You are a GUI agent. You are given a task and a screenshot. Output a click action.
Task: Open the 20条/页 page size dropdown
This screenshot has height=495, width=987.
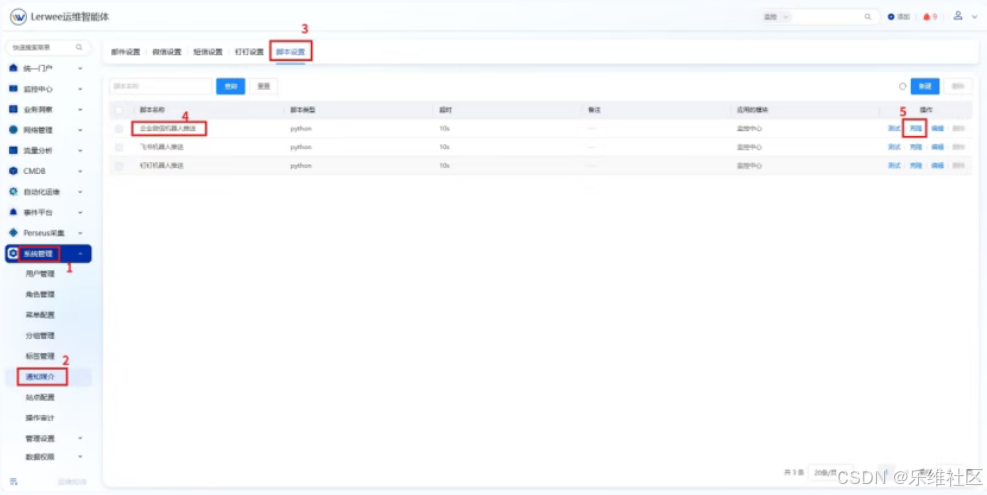click(830, 472)
